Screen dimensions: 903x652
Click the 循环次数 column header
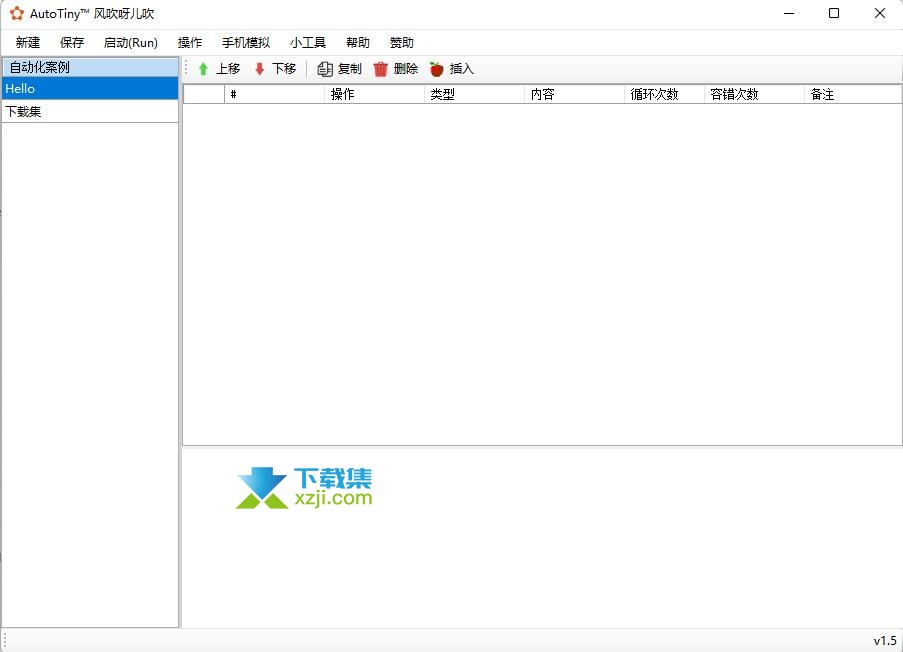point(664,94)
